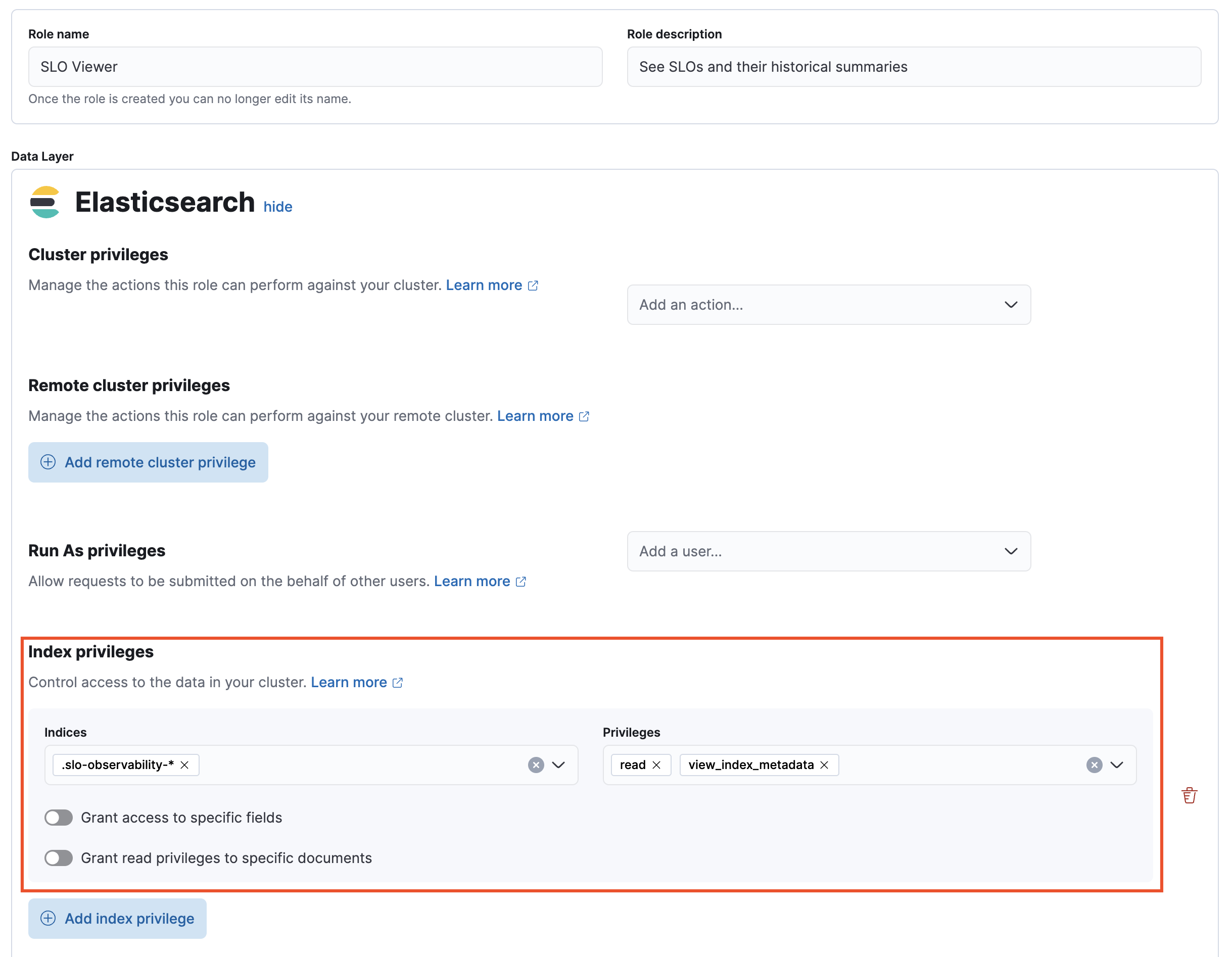The image size is (1232, 957).
Task: Remove the view_index_metadata privilege chip
Action: pyautogui.click(x=824, y=764)
